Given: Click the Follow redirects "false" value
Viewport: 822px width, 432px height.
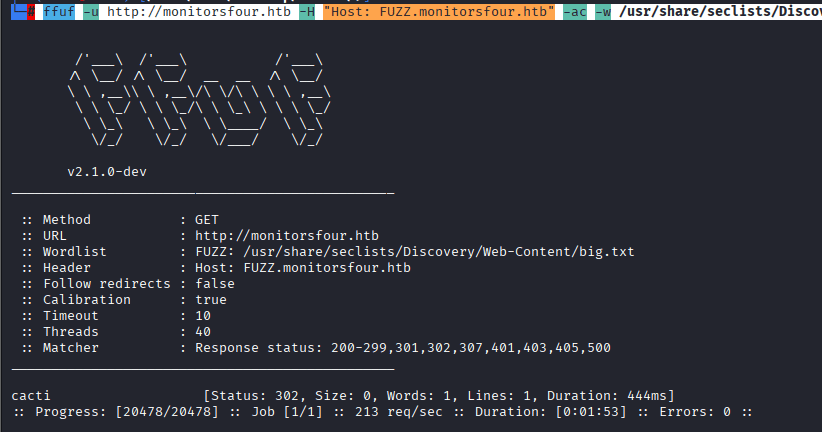Looking at the screenshot, I should (216, 284).
